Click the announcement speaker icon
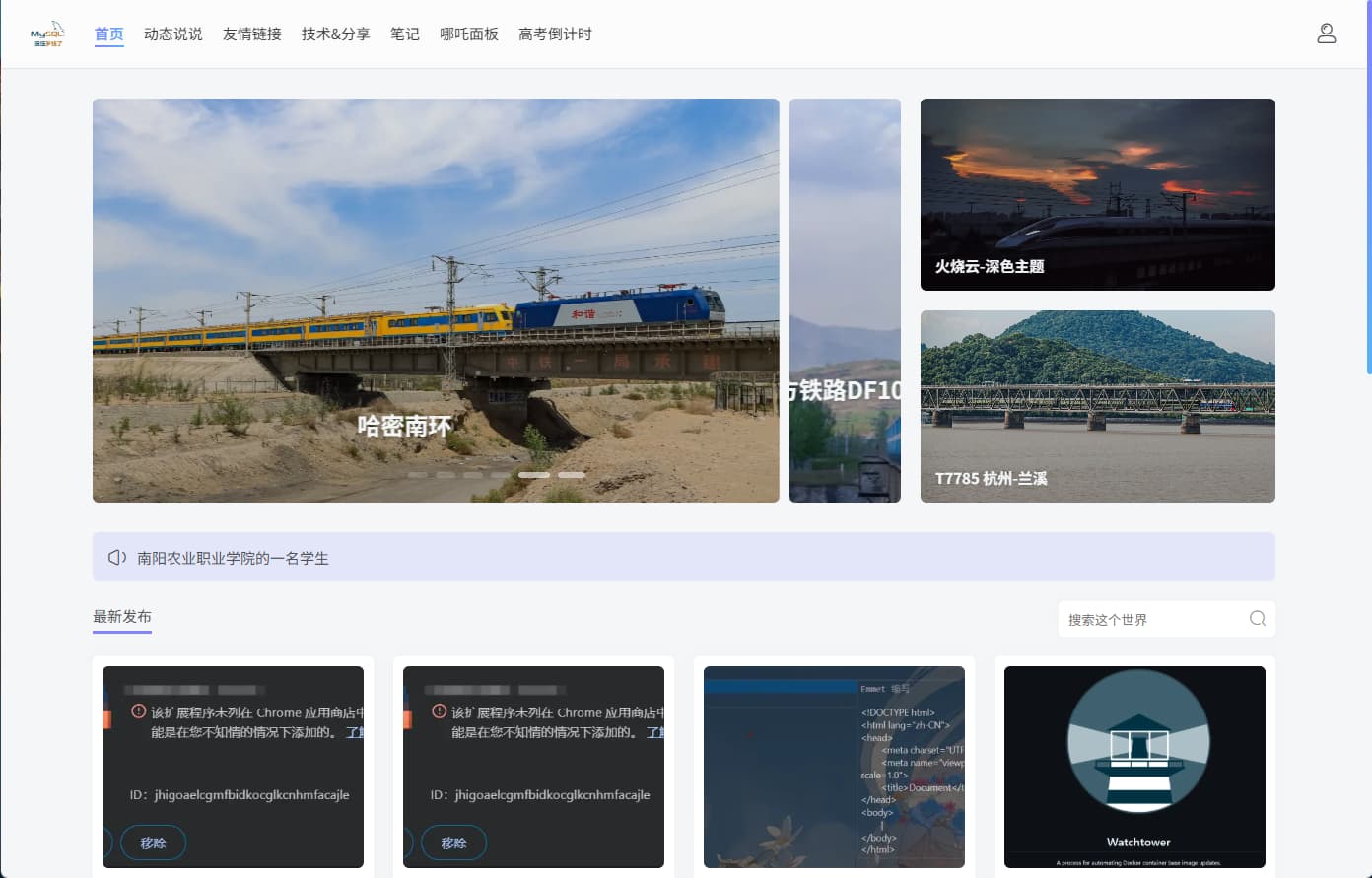This screenshot has width=1372, height=878. pos(116,558)
